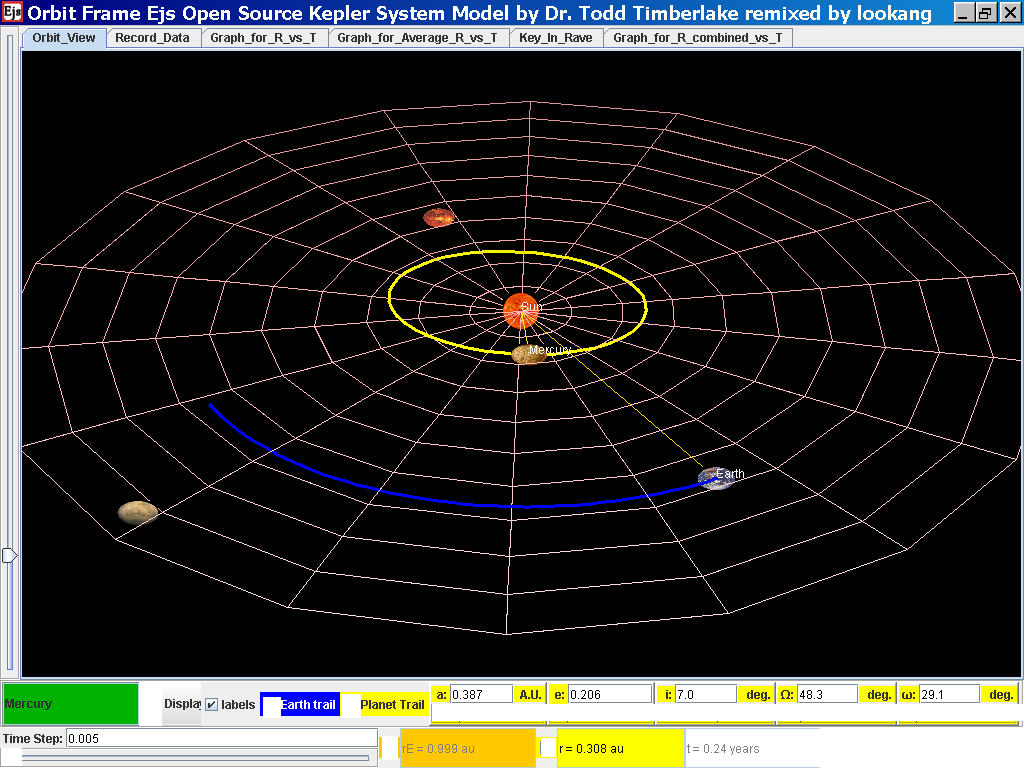1024x768 pixels.
Task: Click the Time Step input field
Action: (221, 739)
